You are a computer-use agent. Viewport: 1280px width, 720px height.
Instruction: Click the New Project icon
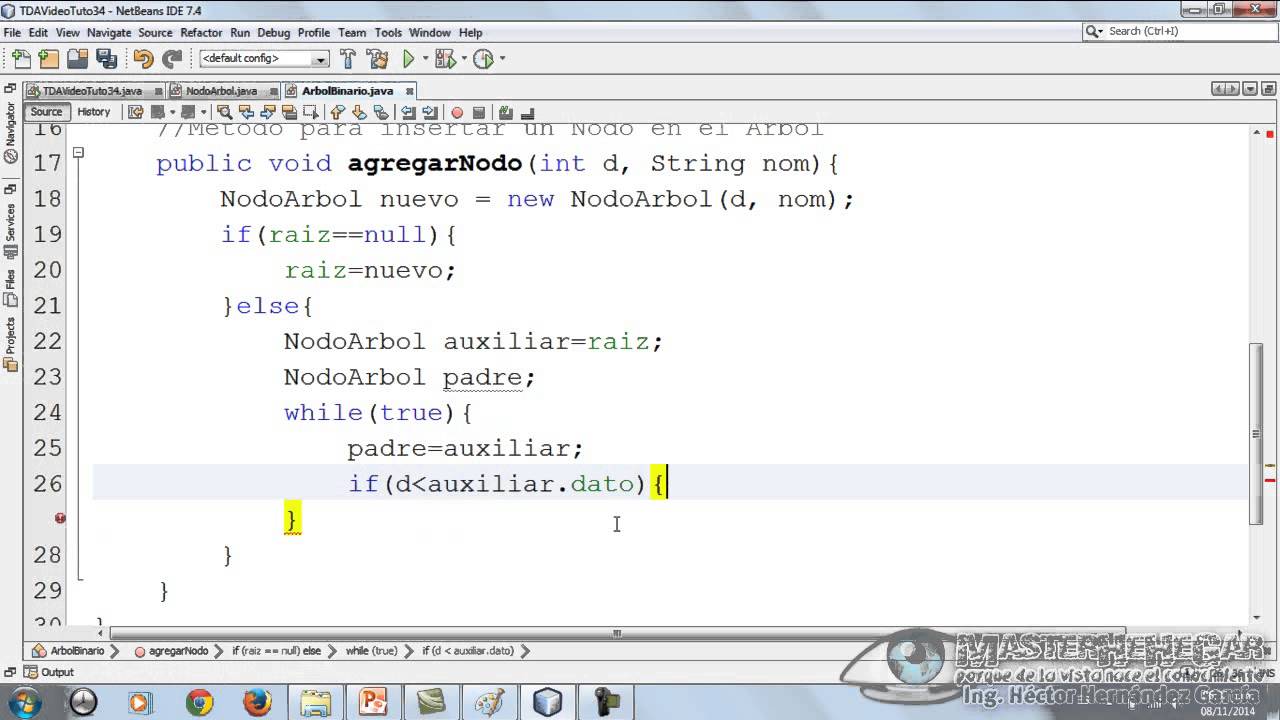(x=48, y=59)
